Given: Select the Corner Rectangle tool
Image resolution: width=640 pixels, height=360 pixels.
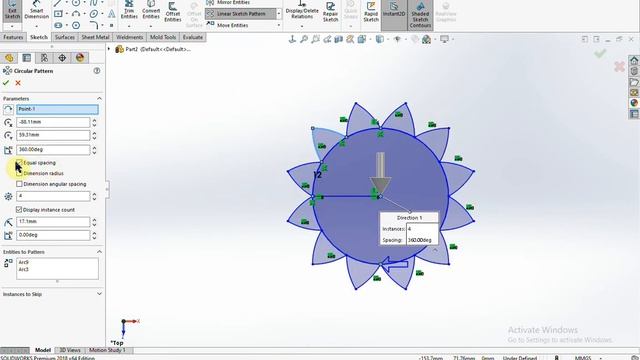Looking at the screenshot, I should (x=58, y=14).
